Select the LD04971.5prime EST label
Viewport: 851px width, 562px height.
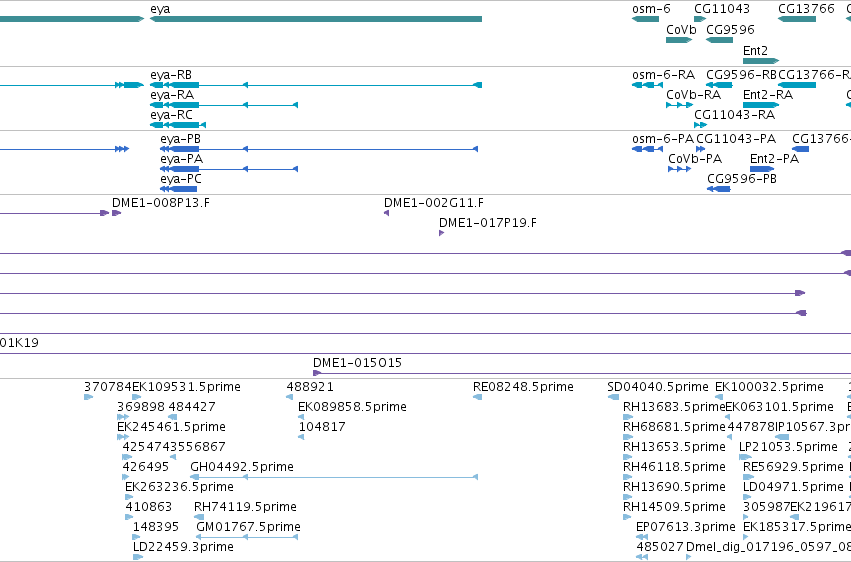[x=793, y=487]
